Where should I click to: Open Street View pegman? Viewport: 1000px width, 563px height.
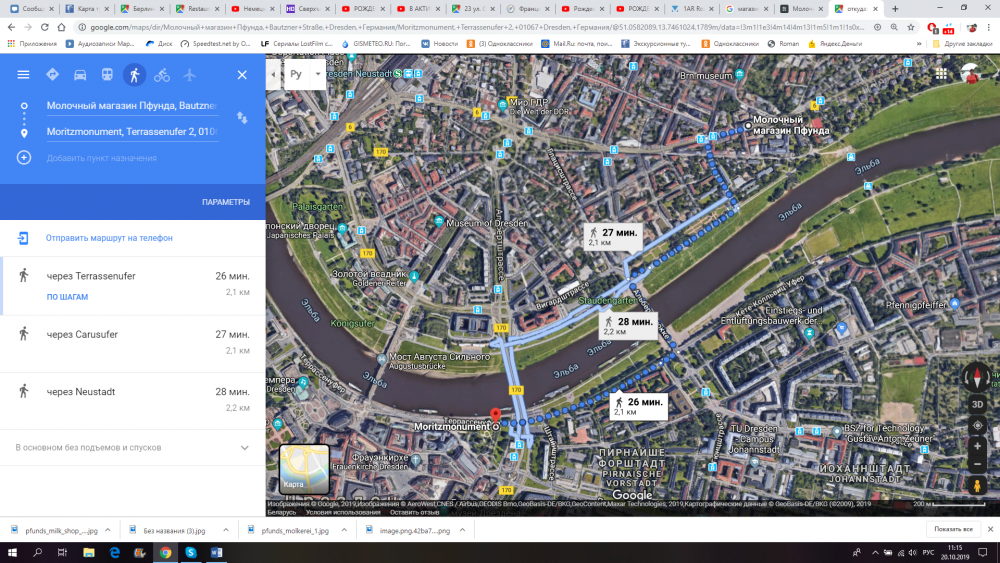[977, 485]
